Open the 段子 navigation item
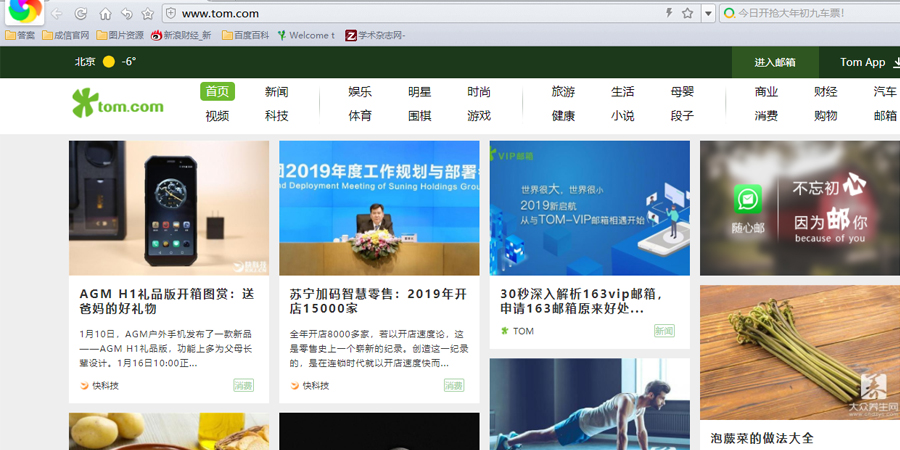This screenshot has width=900, height=450. coord(682,116)
